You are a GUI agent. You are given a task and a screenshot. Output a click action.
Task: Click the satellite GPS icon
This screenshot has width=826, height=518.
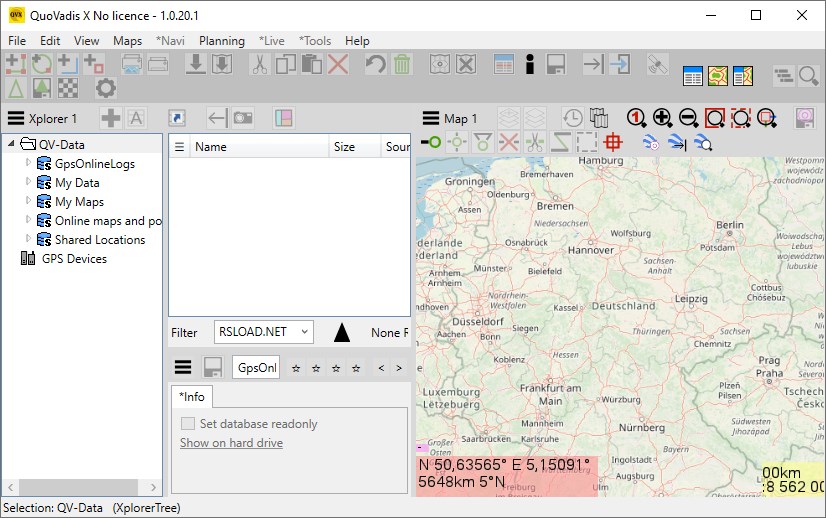click(x=656, y=65)
